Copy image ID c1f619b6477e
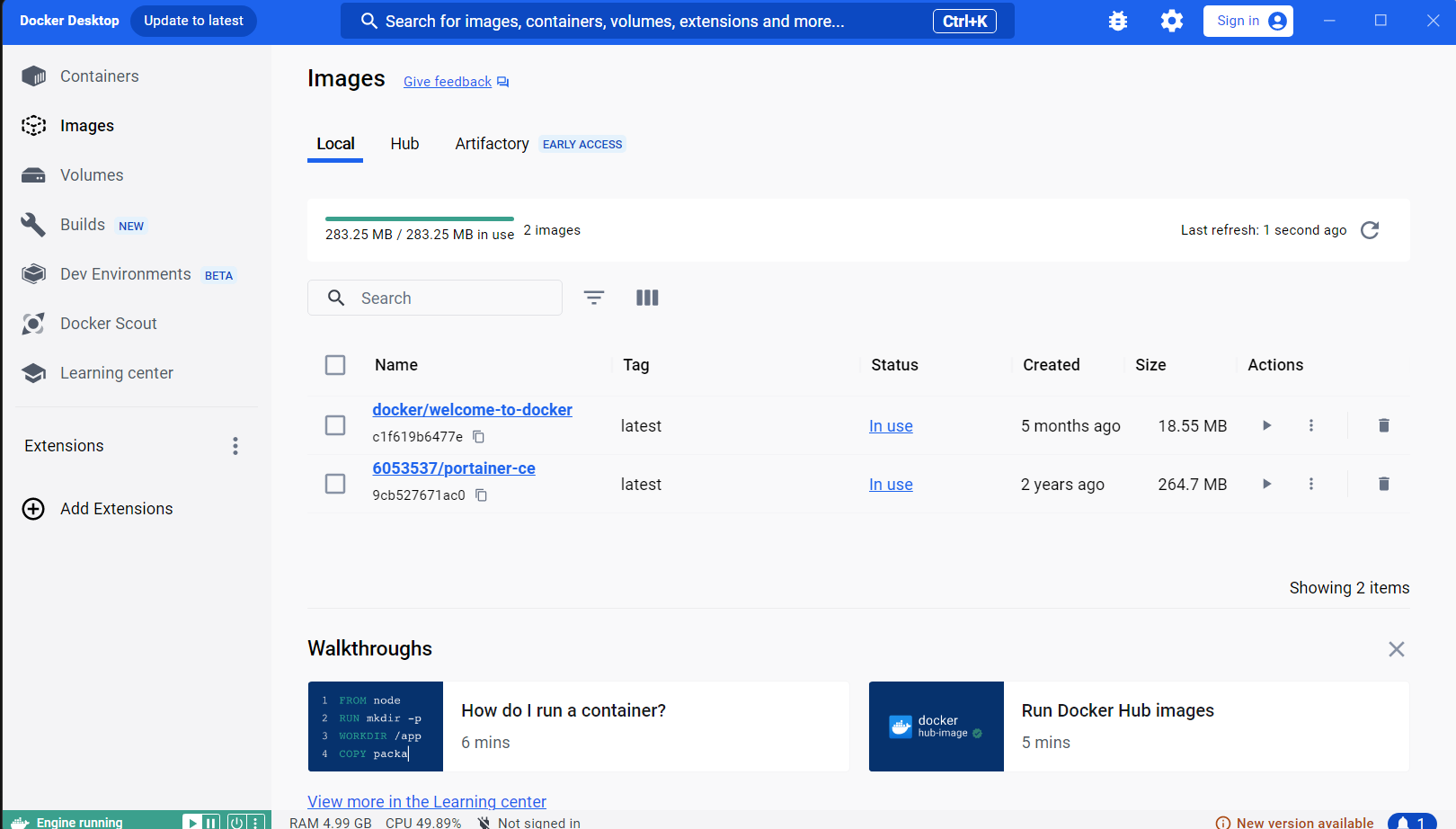 (479, 437)
